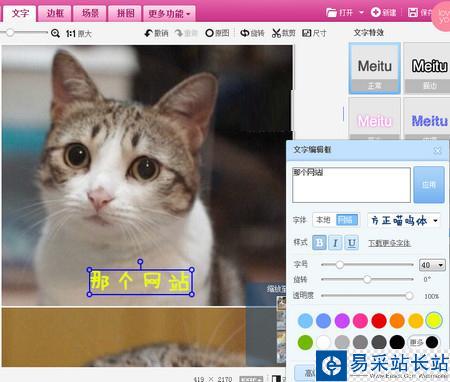Image resolution: width=450 pixels, height=382 pixels.
Task: Pick the medium gray color swatch
Action: click(360, 342)
